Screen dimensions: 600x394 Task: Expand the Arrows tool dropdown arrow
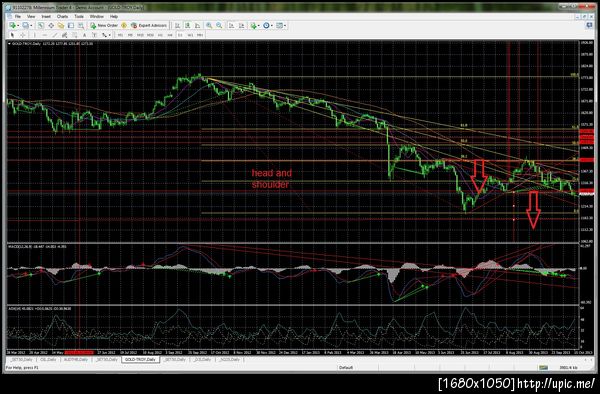(109, 35)
